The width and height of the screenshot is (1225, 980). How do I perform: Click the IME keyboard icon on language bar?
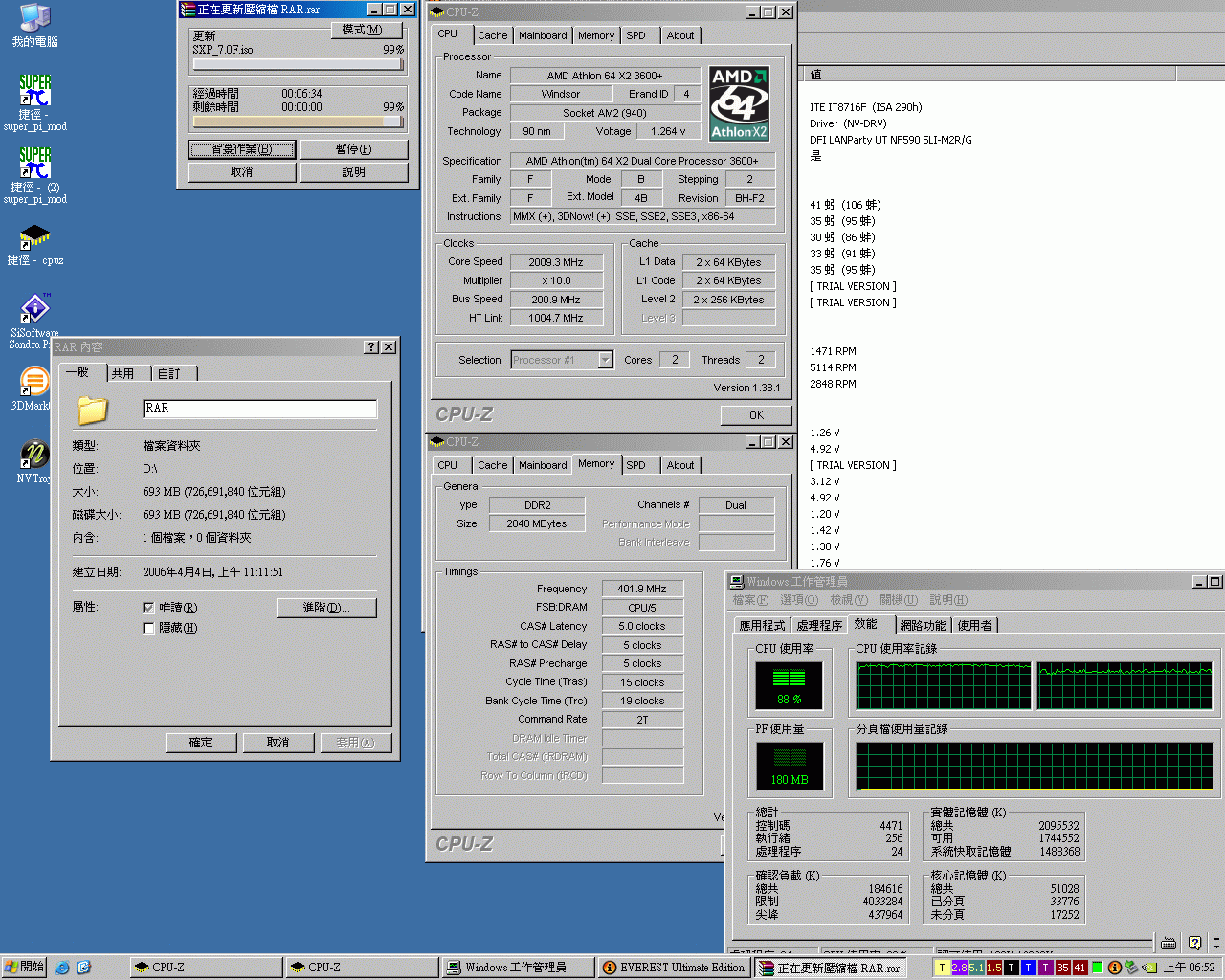[x=1169, y=943]
